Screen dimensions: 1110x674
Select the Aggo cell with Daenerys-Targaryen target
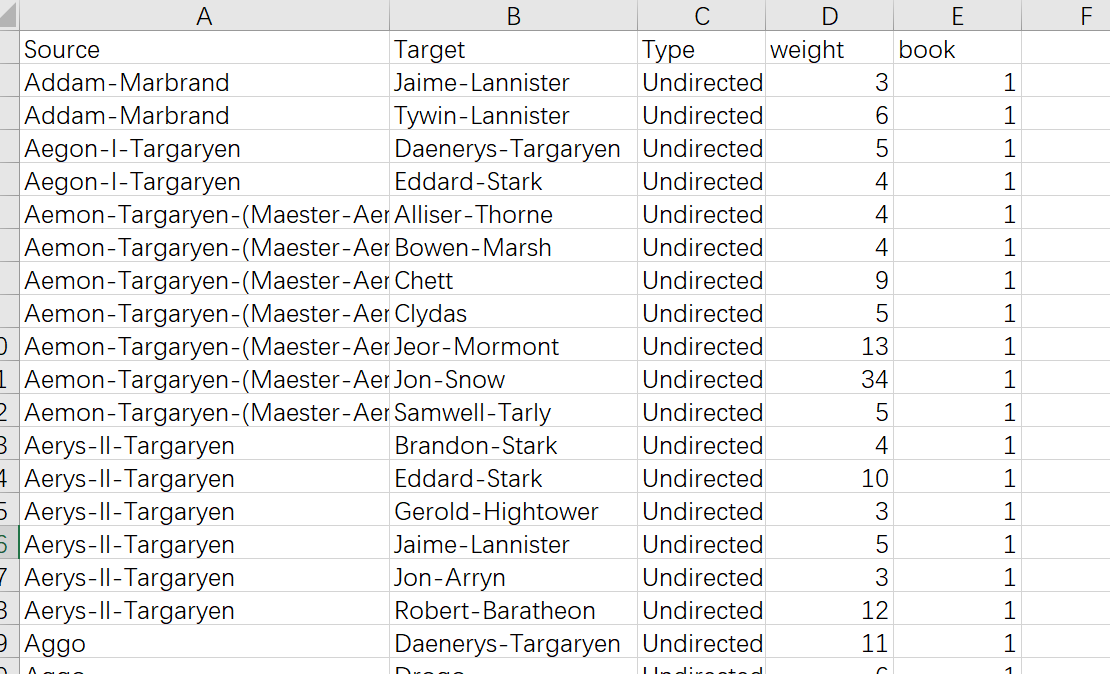205,642
